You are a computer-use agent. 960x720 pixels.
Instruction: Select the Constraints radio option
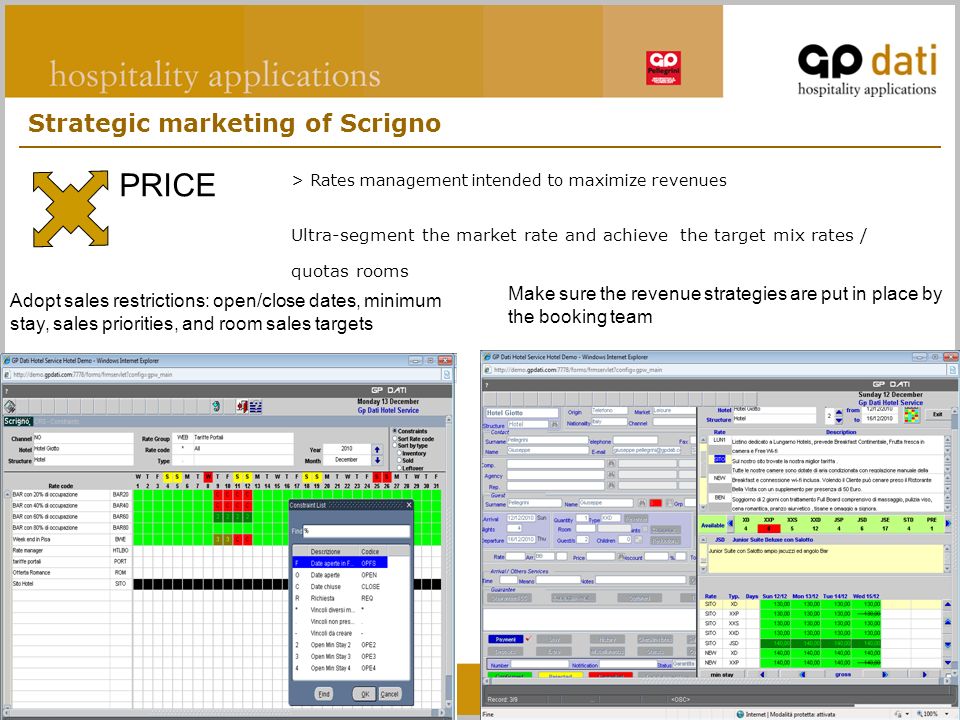[x=394, y=431]
